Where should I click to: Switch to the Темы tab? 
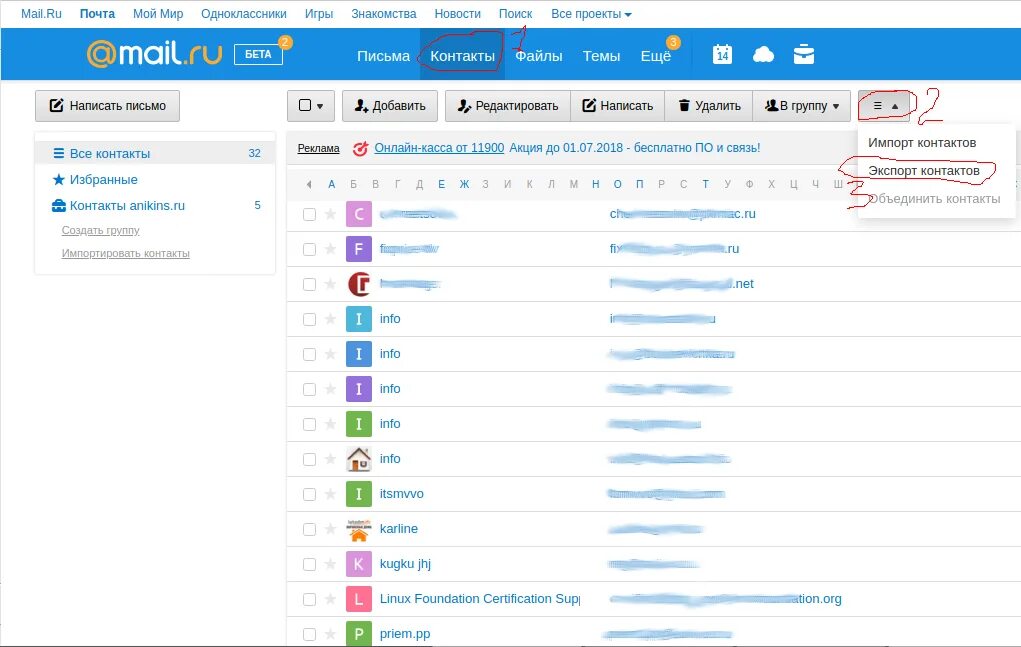coord(601,56)
